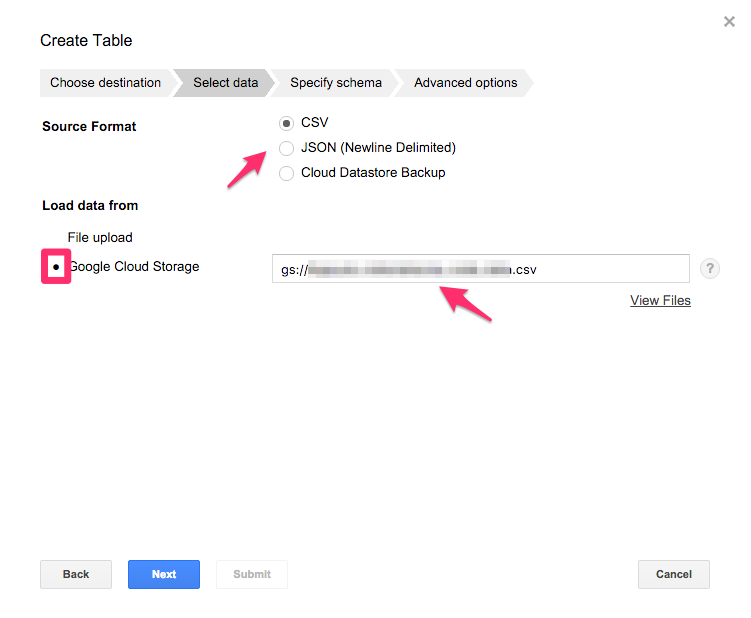
Task: Click the View Files link
Action: [660, 300]
